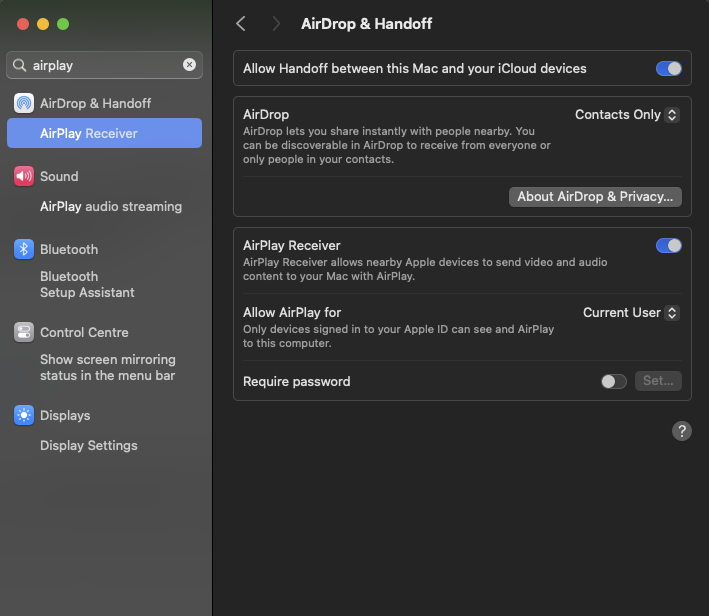Click the Set... password button
This screenshot has height=616, width=709.
(x=658, y=381)
